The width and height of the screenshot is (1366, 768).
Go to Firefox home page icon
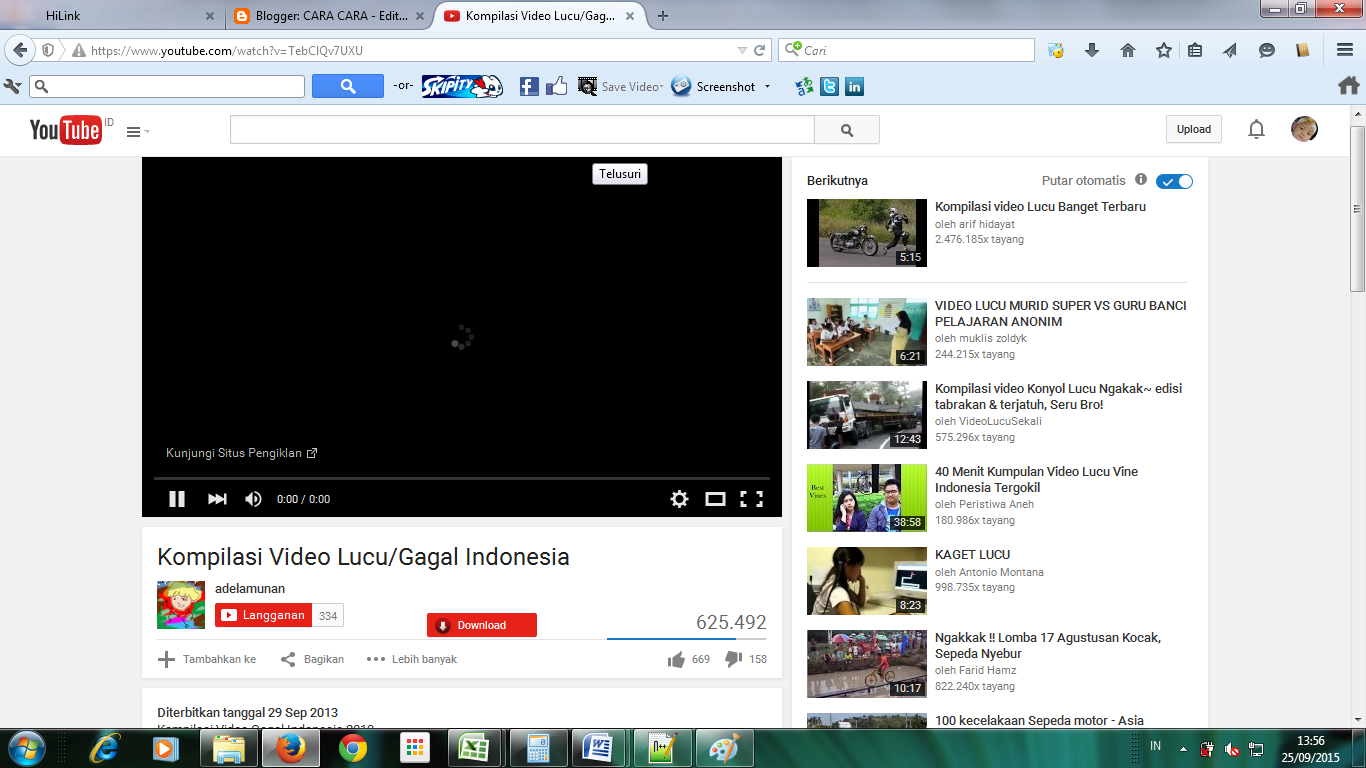(x=1128, y=50)
